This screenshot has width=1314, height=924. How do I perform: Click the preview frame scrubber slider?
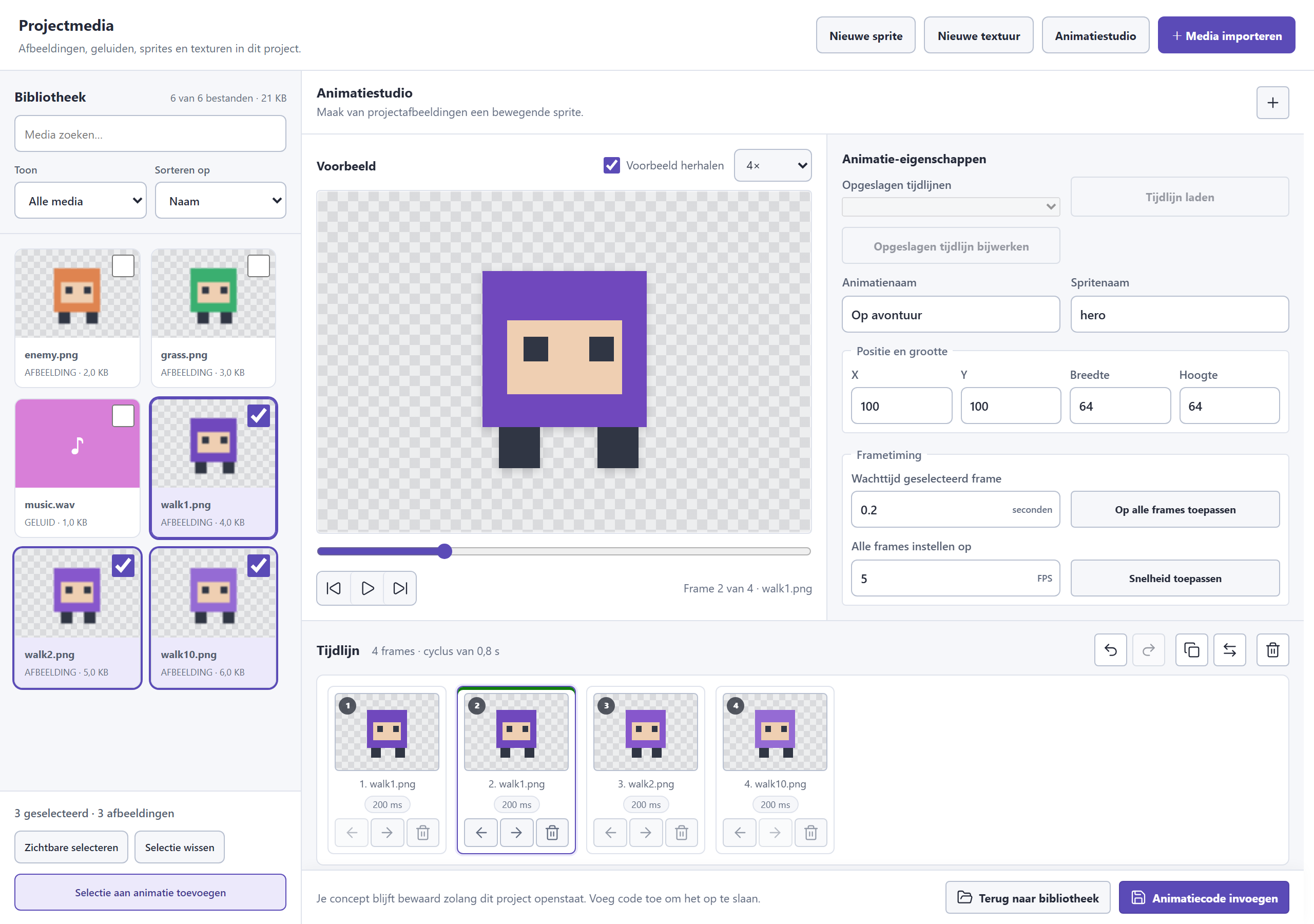pyautogui.click(x=563, y=551)
